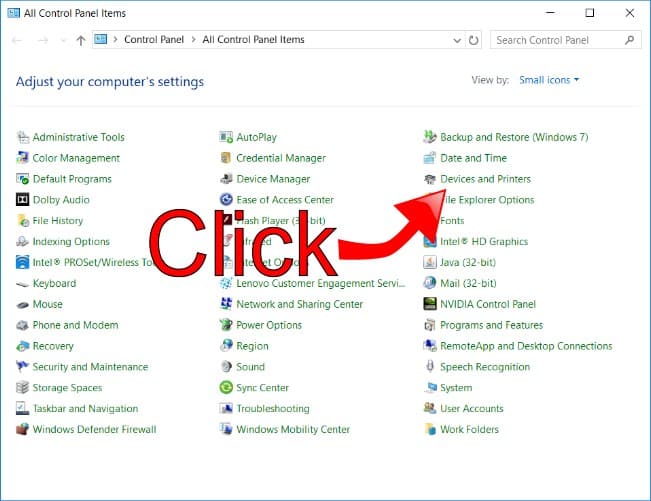Go up one level with Up arrow
This screenshot has height=501, width=651.
pyautogui.click(x=81, y=41)
